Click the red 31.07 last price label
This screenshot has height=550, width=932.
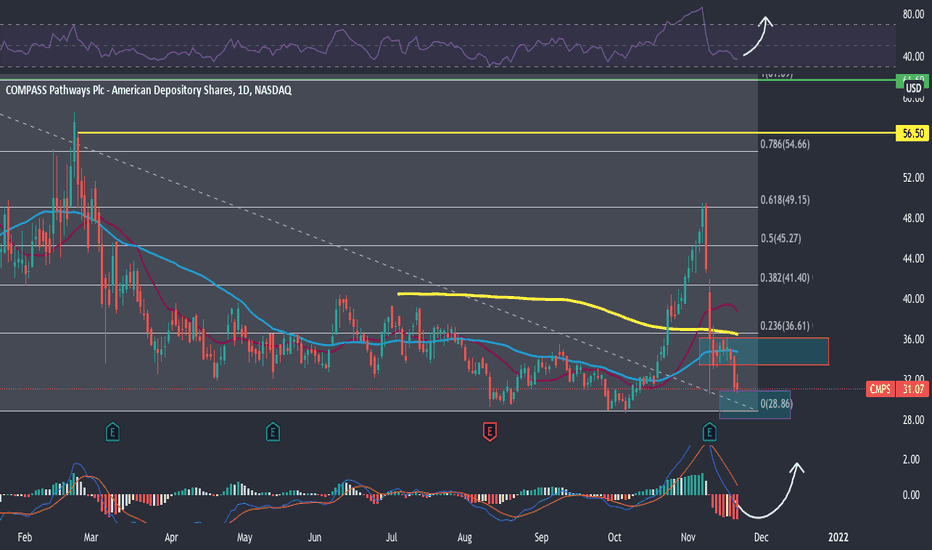click(x=913, y=389)
